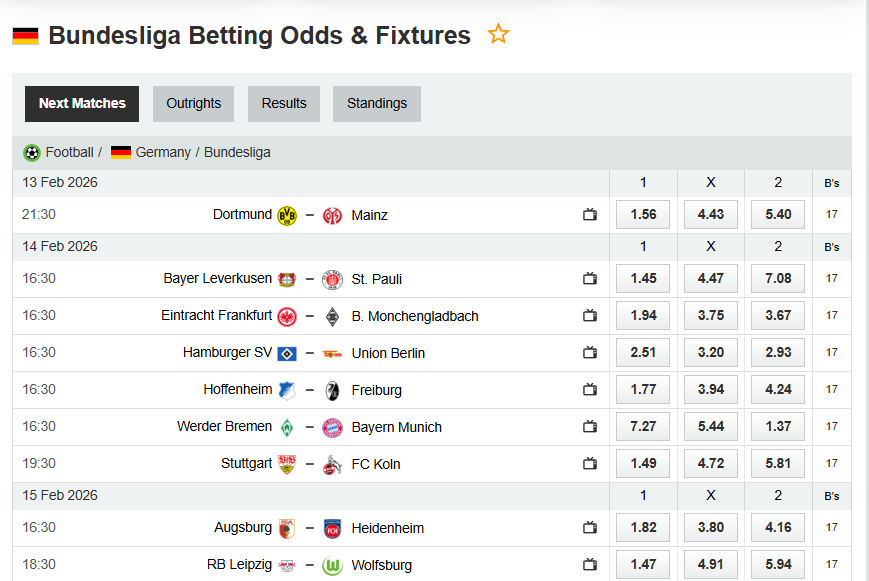Click the Werder Bremen club crest
Viewport: 869px width, 581px height.
click(x=288, y=426)
